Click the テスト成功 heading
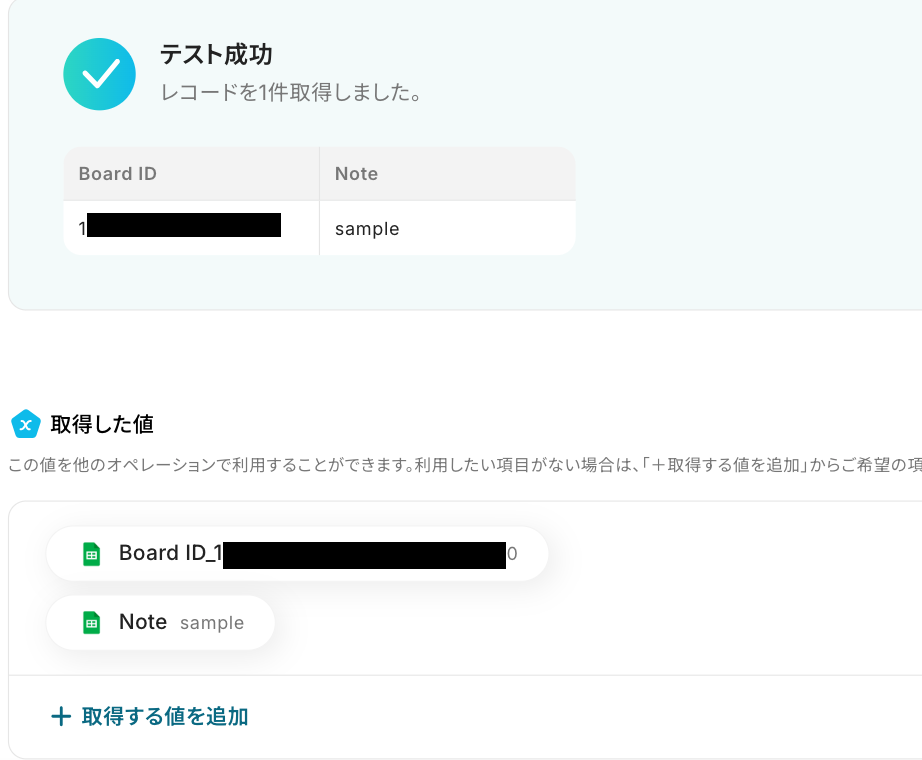This screenshot has height=760, width=922. [x=217, y=55]
